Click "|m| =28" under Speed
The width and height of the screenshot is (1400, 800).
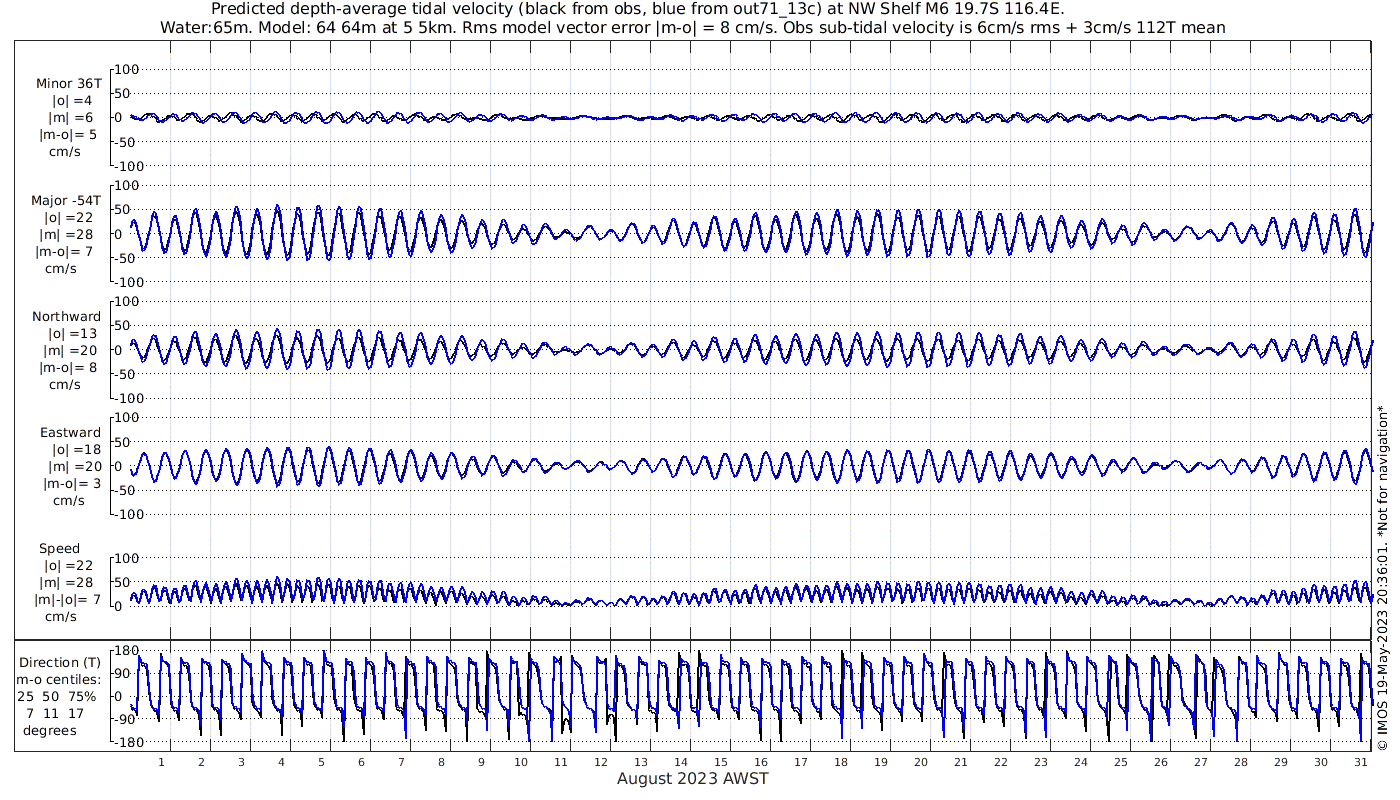tap(69, 583)
